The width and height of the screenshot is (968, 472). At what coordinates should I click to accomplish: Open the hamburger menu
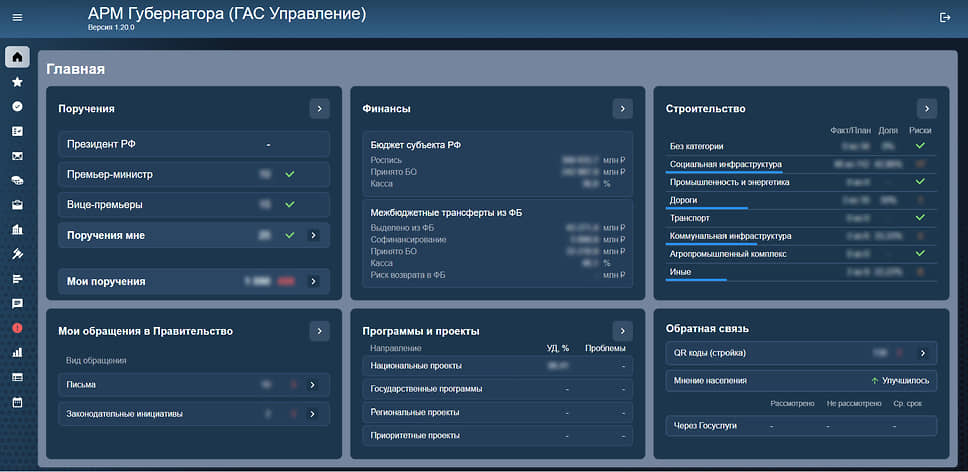point(17,17)
